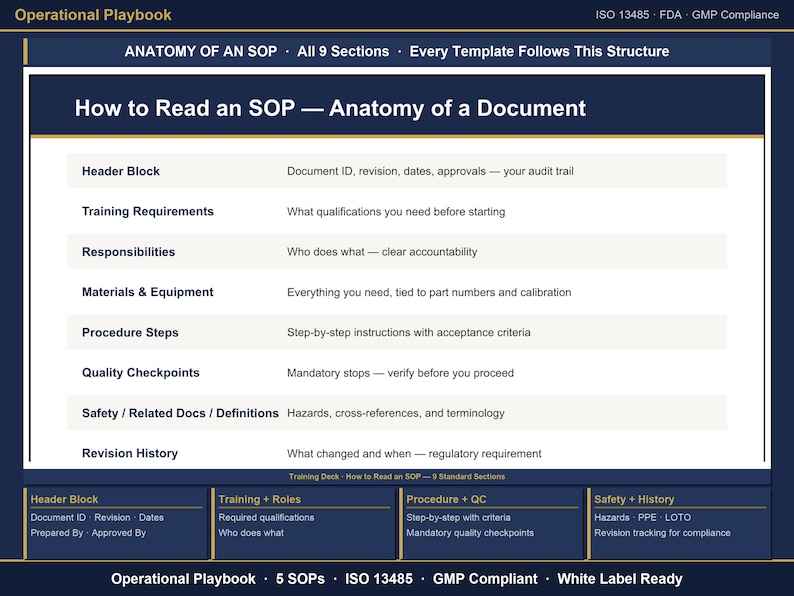Select 'Safety / Related Docs / Definitions' row label

[x=180, y=413]
